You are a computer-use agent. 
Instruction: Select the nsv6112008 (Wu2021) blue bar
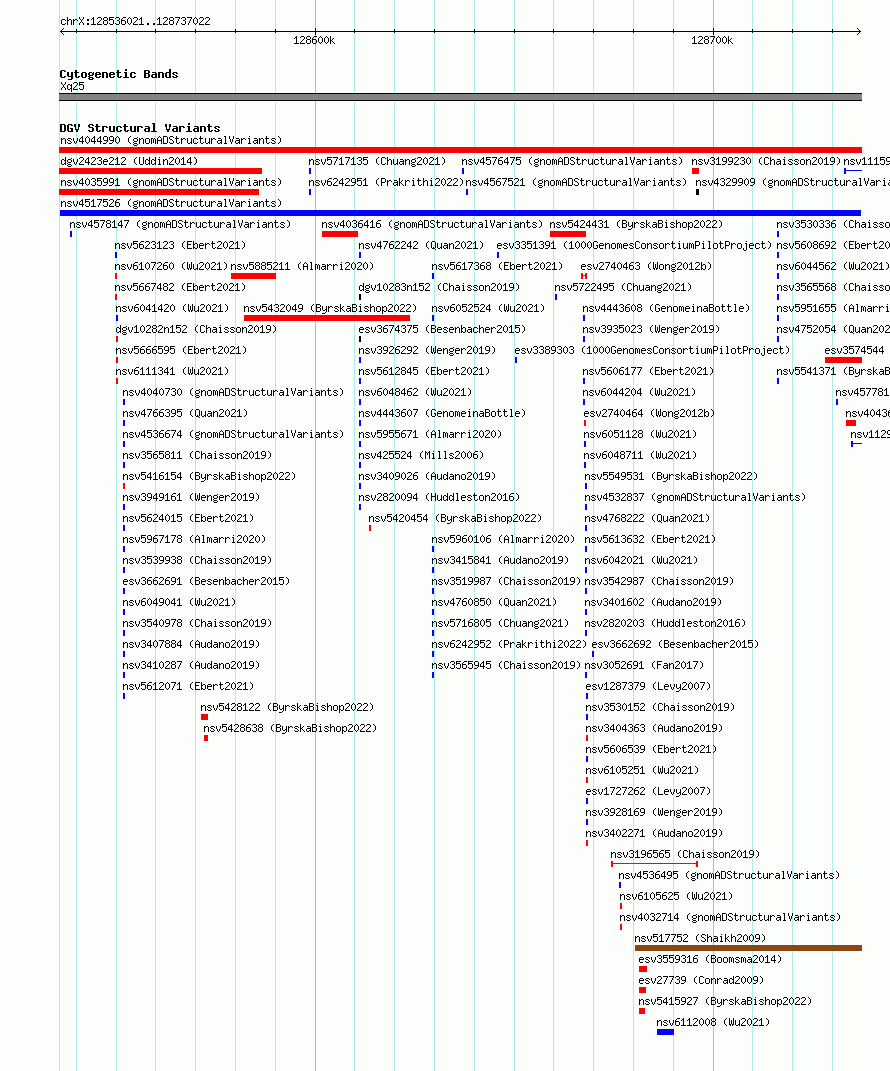[x=665, y=1032]
